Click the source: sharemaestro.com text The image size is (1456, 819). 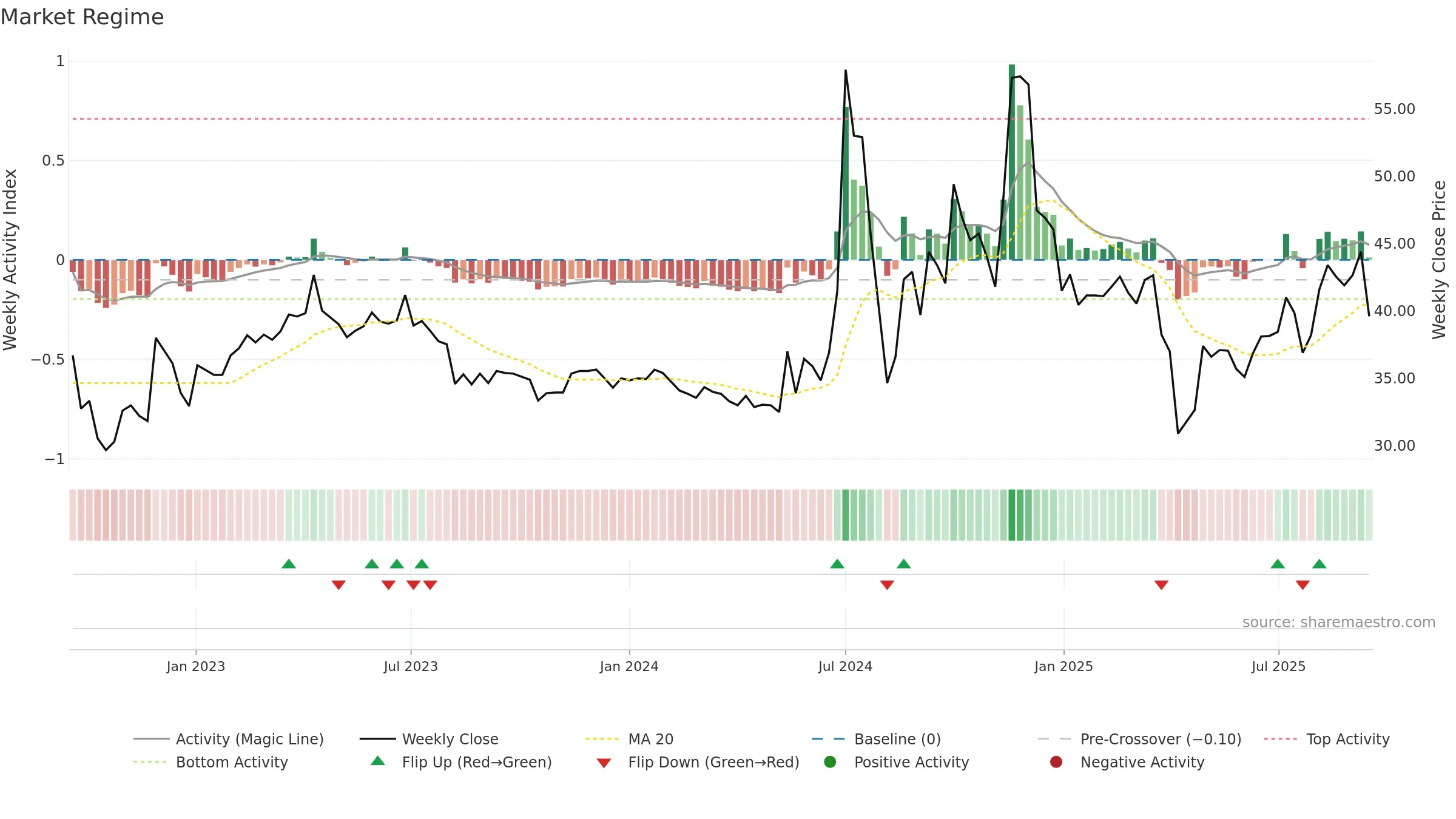tap(1338, 622)
